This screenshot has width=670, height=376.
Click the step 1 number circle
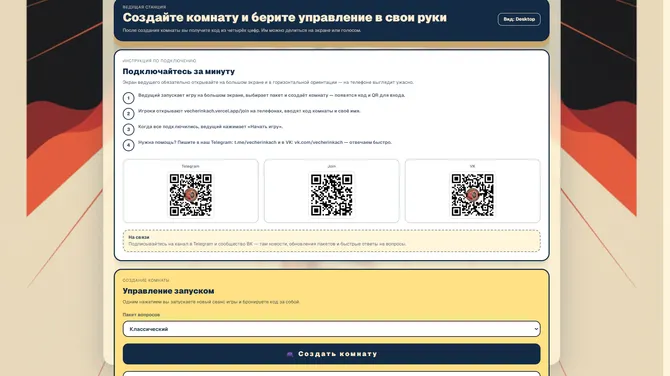[x=129, y=98]
